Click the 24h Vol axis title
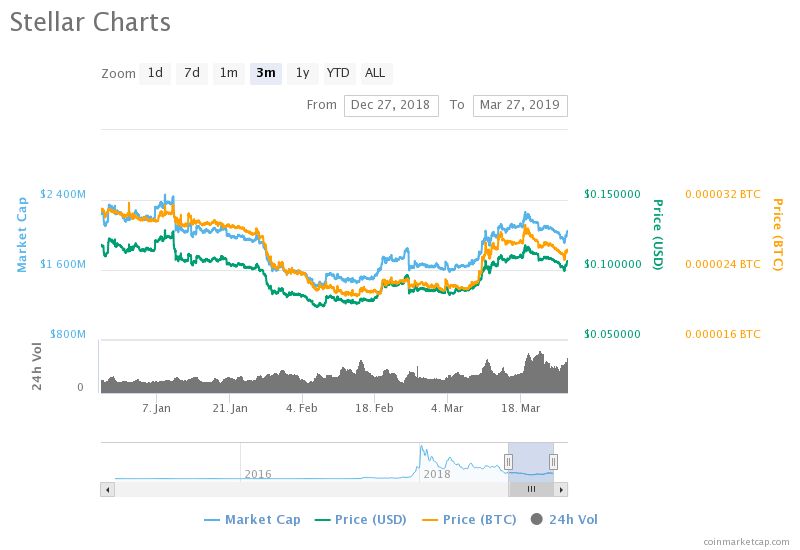The height and width of the screenshot is (550, 800). tap(37, 366)
